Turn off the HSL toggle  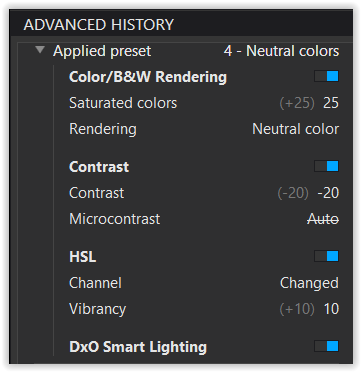tap(326, 256)
